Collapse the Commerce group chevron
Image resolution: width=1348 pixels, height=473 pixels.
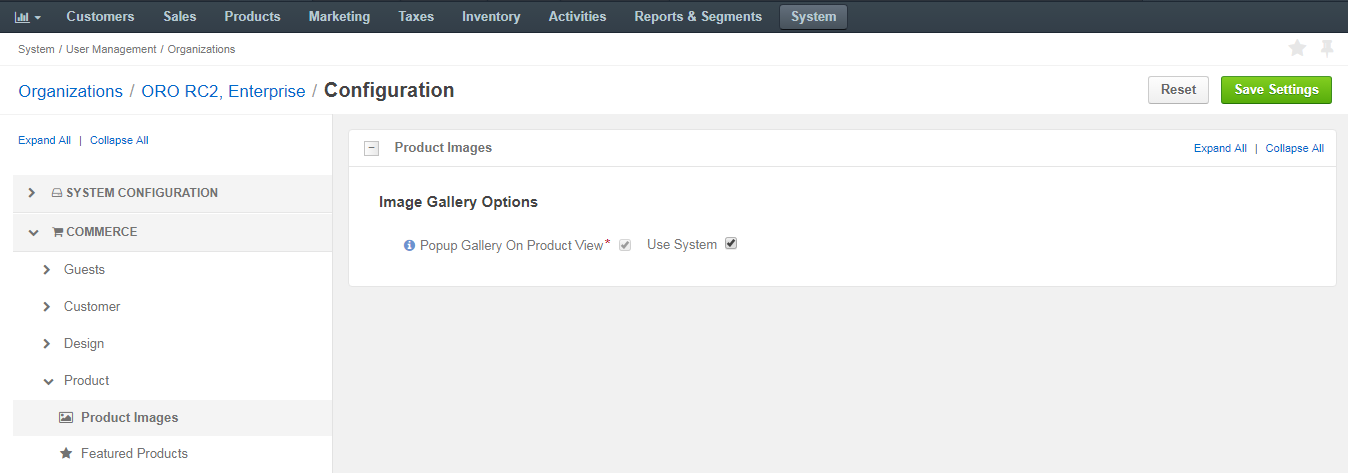33,232
